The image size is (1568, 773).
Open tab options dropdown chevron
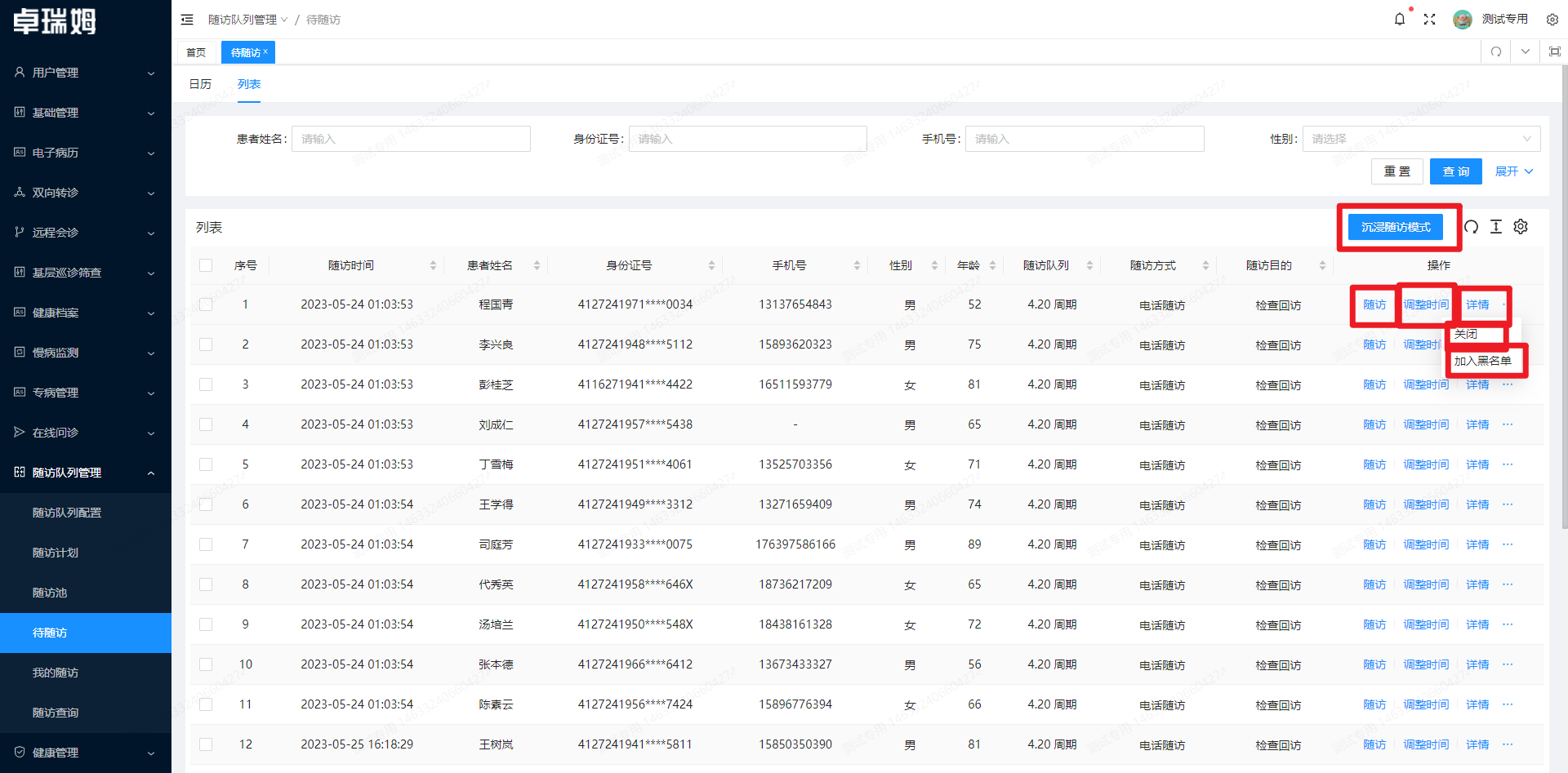(x=1526, y=51)
